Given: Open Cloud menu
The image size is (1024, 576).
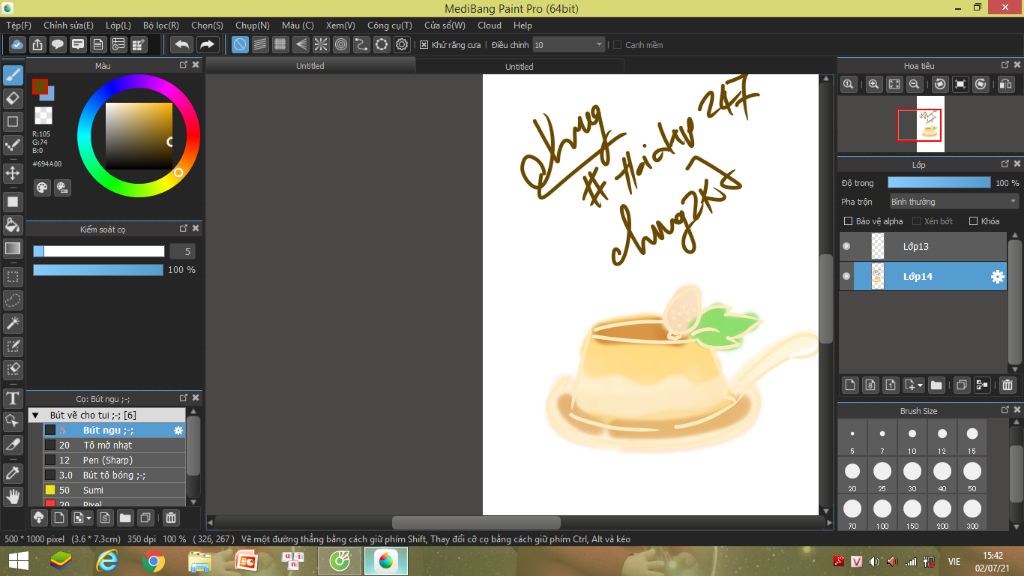Looking at the screenshot, I should tap(489, 25).
